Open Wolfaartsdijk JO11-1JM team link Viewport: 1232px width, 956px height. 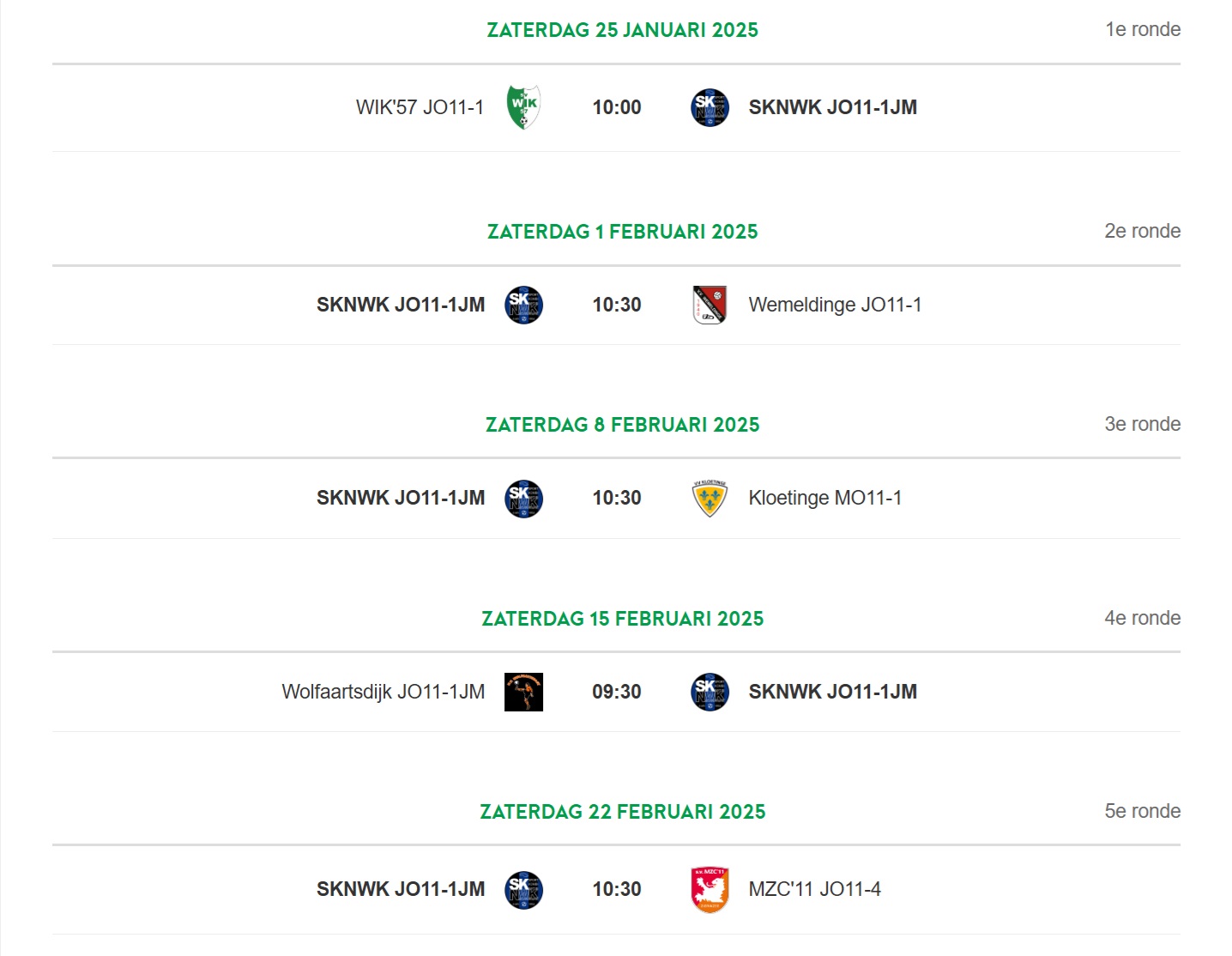pyautogui.click(x=383, y=692)
